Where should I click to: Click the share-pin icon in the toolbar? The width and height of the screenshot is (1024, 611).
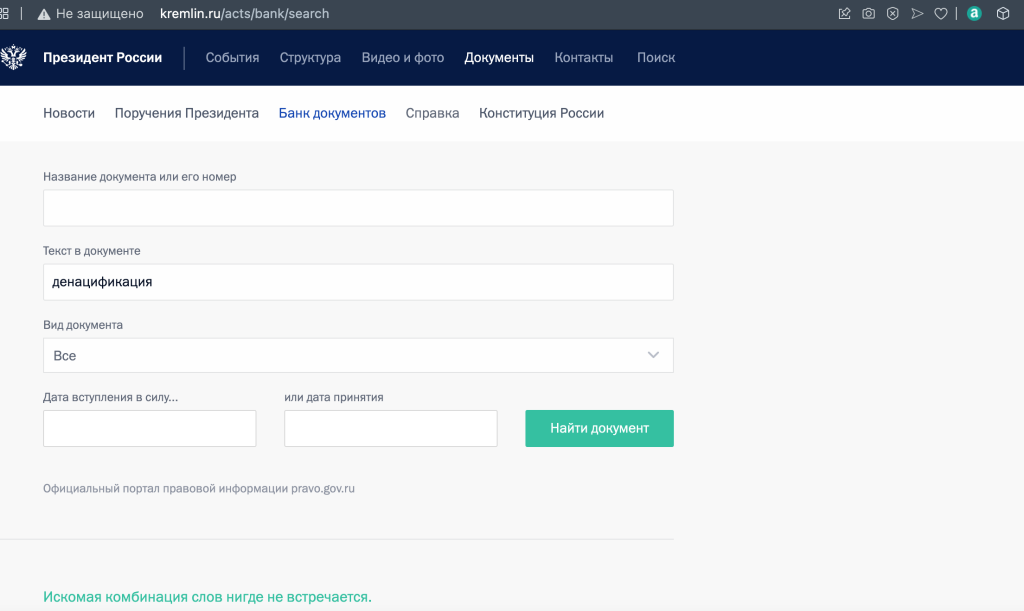coord(843,14)
